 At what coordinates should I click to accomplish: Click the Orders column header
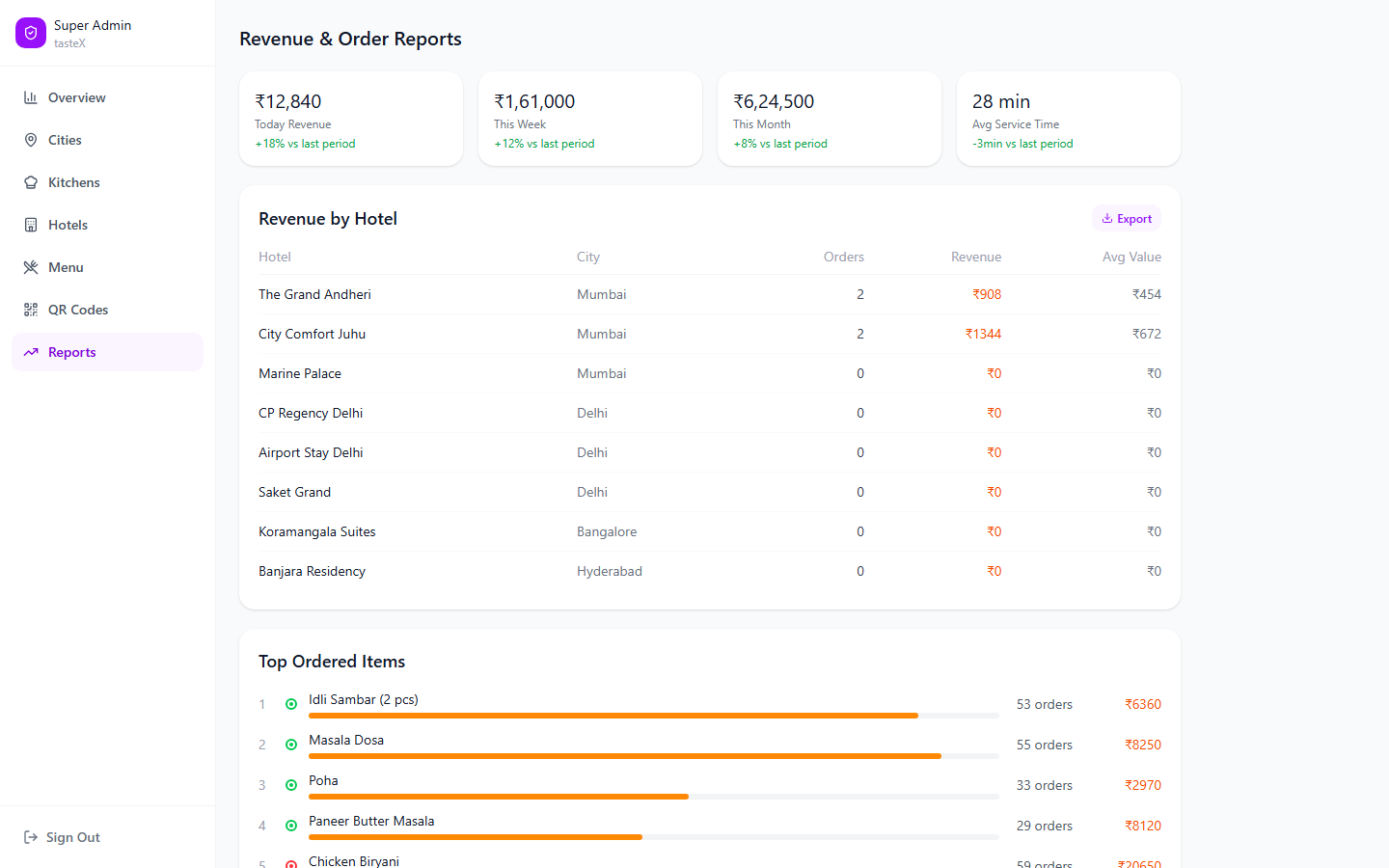pos(844,257)
